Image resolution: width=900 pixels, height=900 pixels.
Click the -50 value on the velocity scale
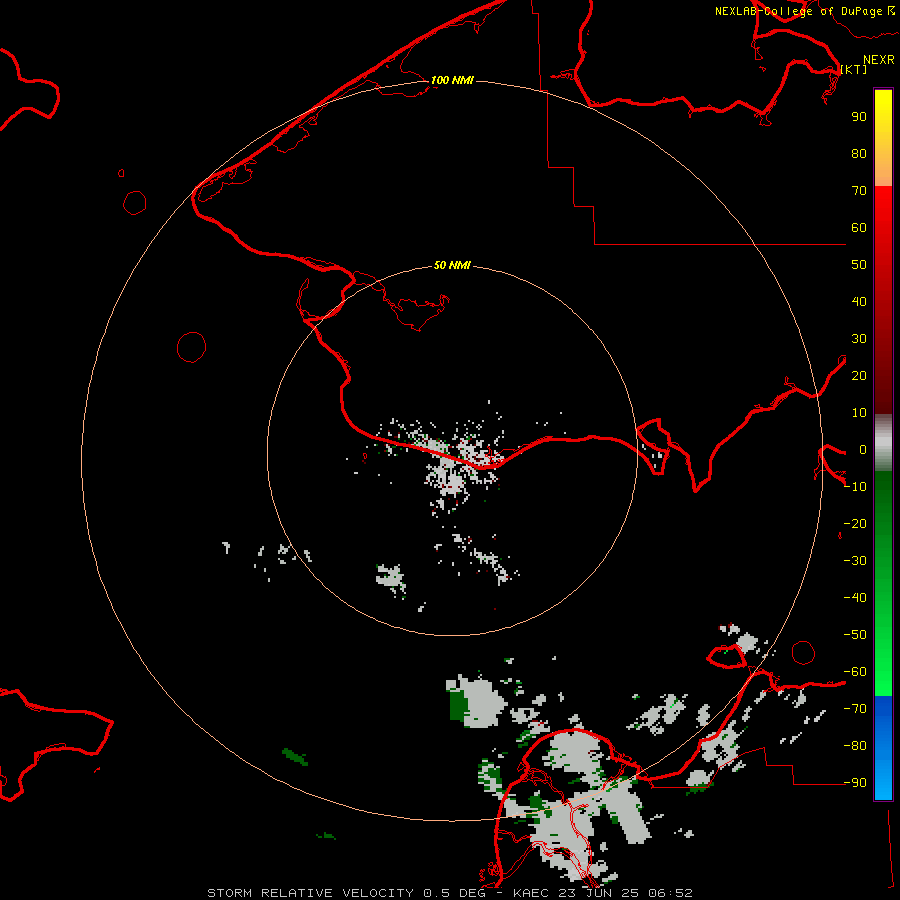click(x=855, y=634)
